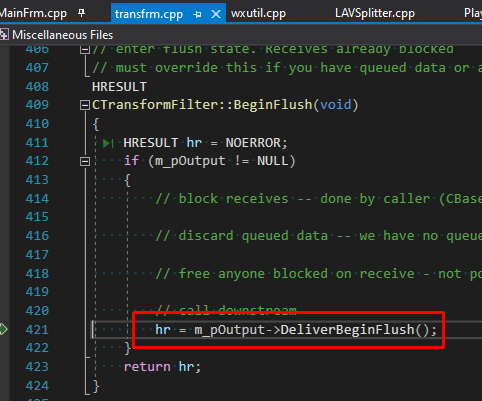Open the LAVSplitter.cpp tab
The height and width of the screenshot is (401, 482).
pyautogui.click(x=375, y=14)
